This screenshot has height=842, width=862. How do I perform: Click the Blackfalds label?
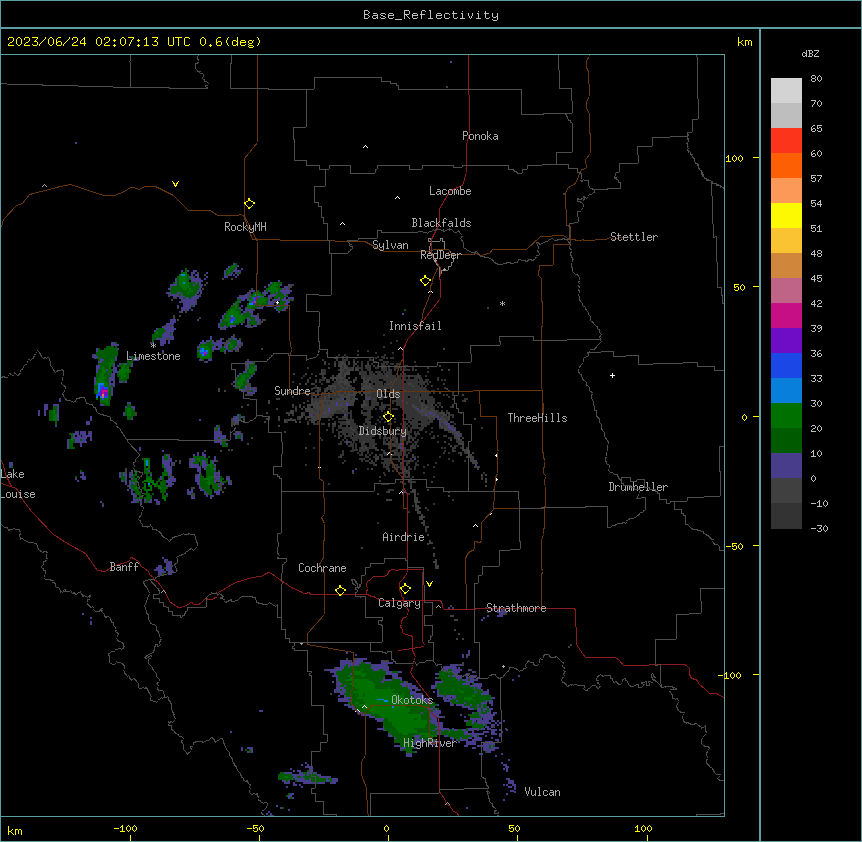[x=441, y=223]
